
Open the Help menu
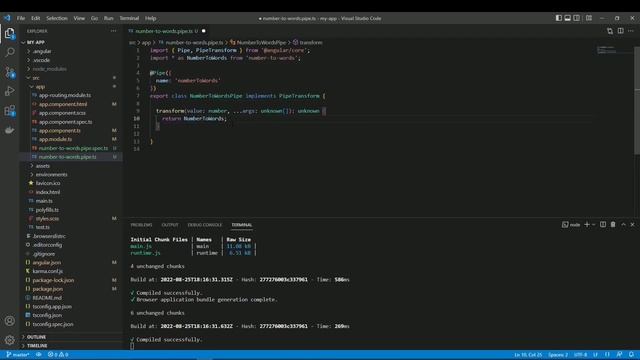(151, 18)
